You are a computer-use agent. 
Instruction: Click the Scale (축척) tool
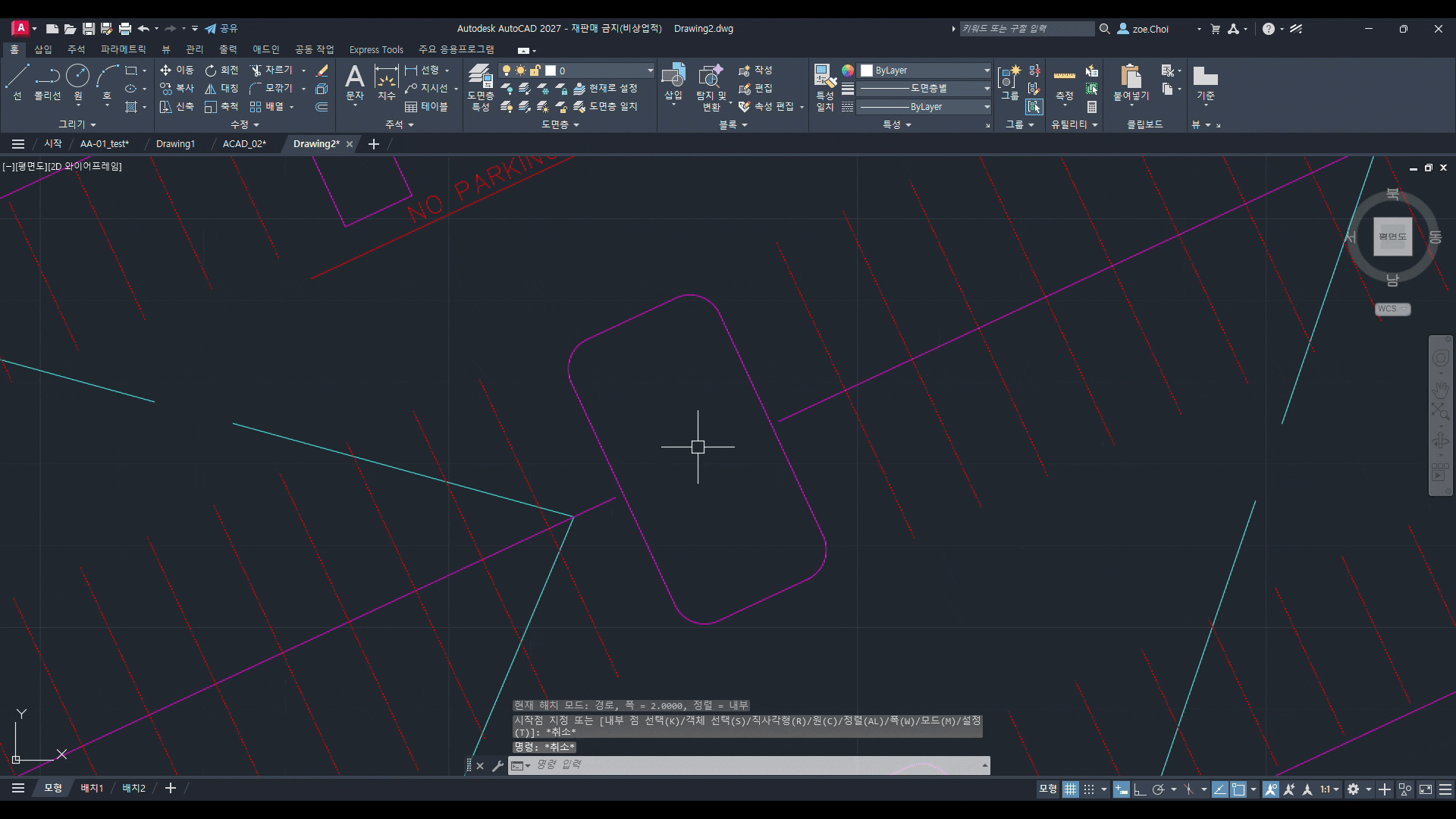click(x=221, y=107)
